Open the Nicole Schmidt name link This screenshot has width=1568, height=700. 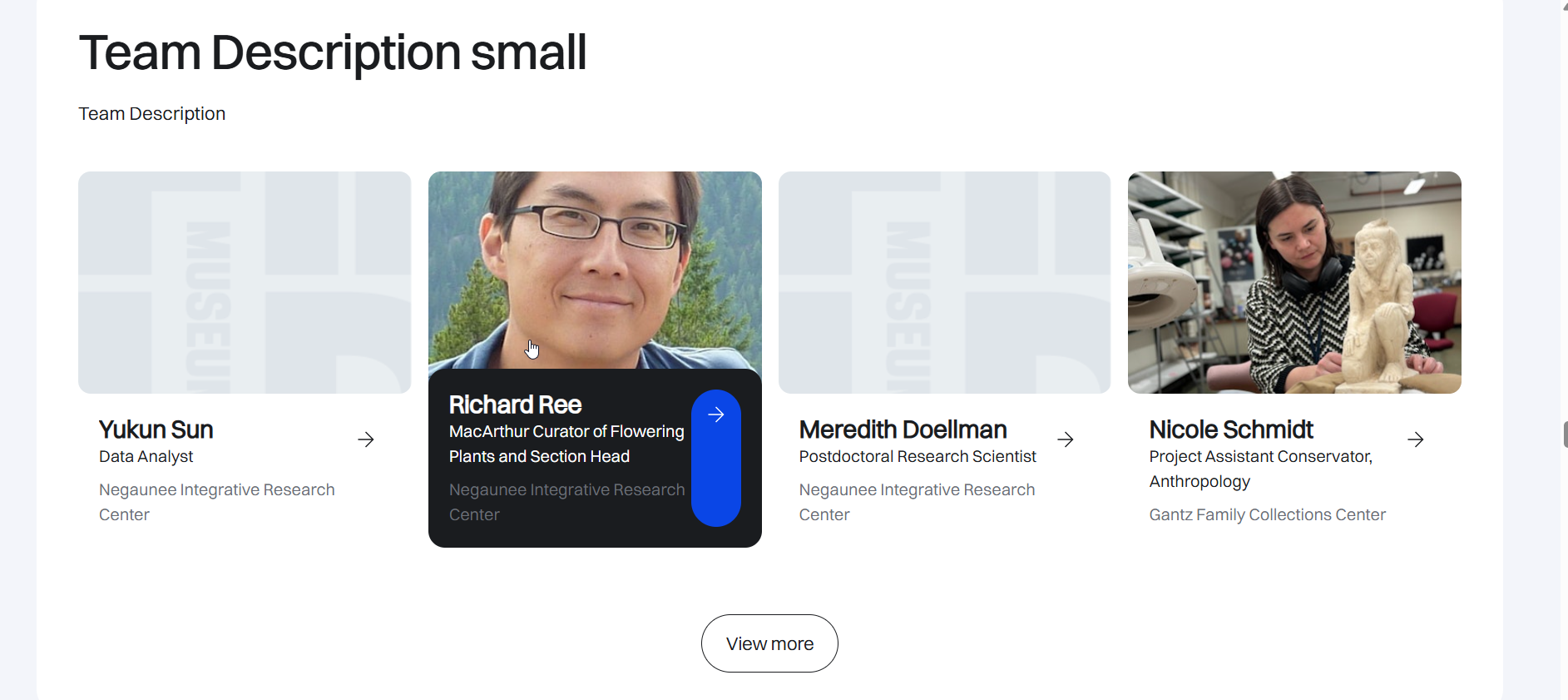point(1231,429)
